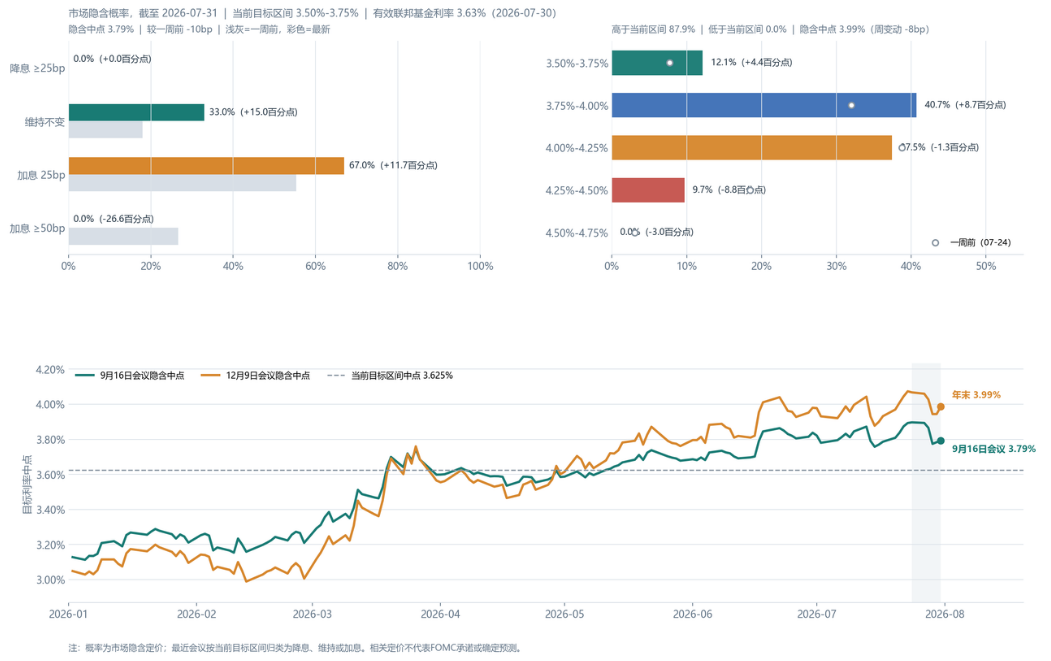Viewport: 1051px width, 661px height.
Task: Click the green 维持不变 latest probability bar
Action: 136,112
